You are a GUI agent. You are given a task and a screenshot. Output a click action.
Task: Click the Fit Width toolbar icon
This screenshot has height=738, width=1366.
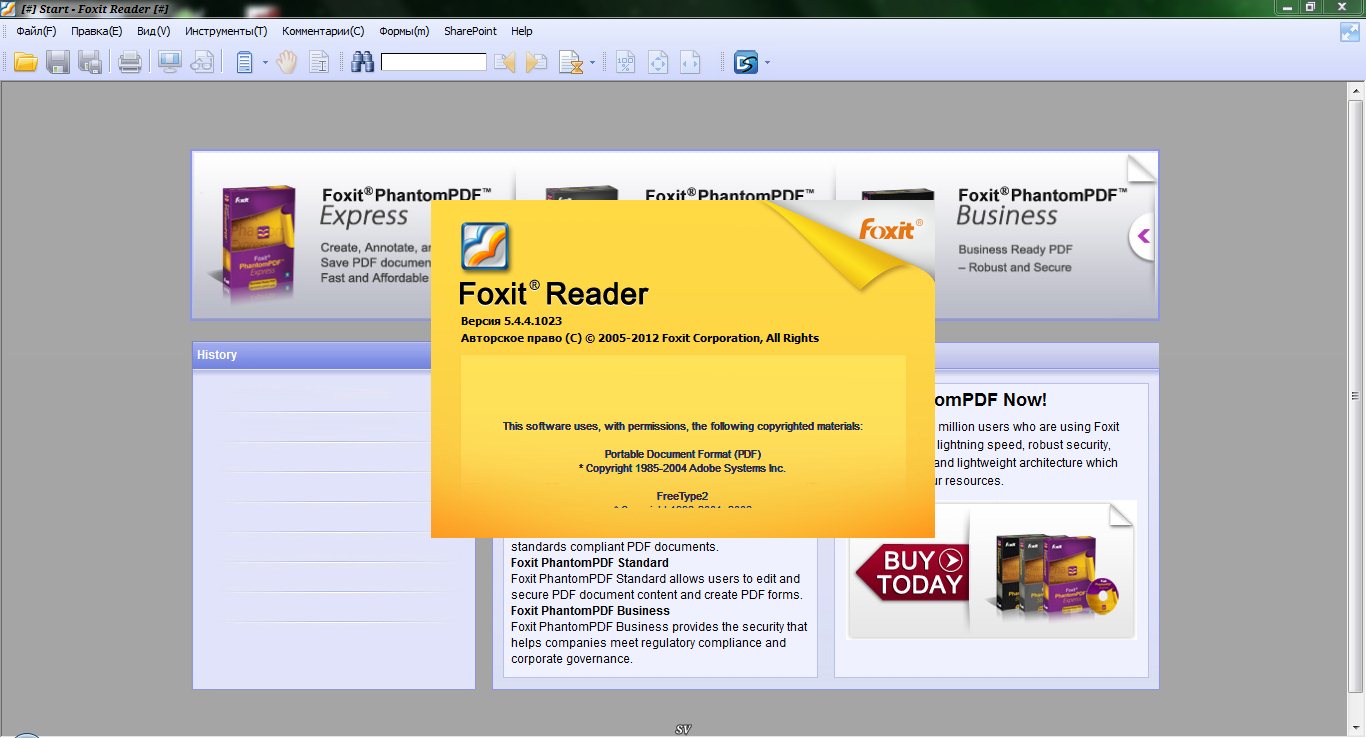pos(690,63)
